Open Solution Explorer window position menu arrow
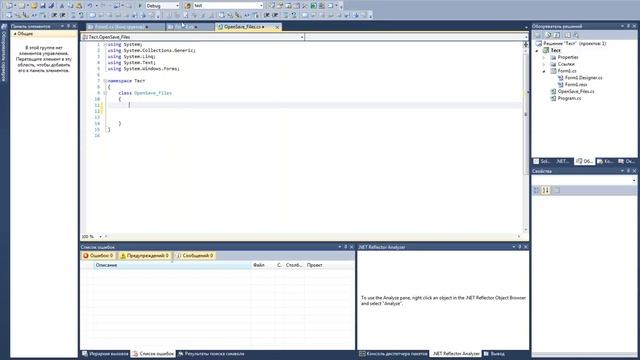The image size is (640, 360). tap(622, 26)
